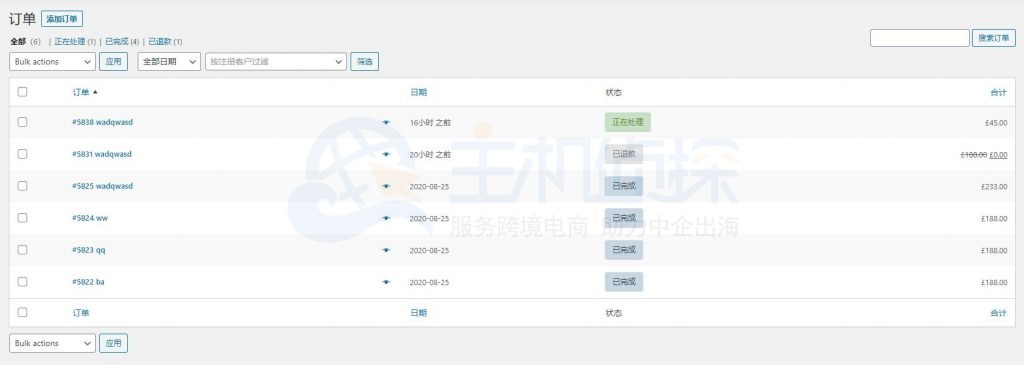Click the sort arrow beside 订单 header

pos(95,92)
